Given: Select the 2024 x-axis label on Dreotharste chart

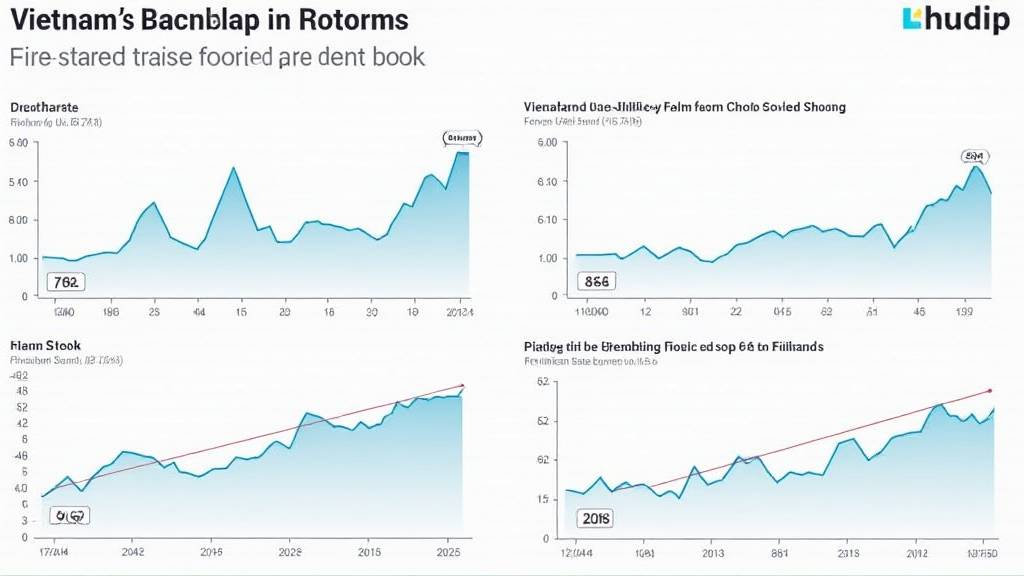Looking at the screenshot, I should click(x=457, y=312).
